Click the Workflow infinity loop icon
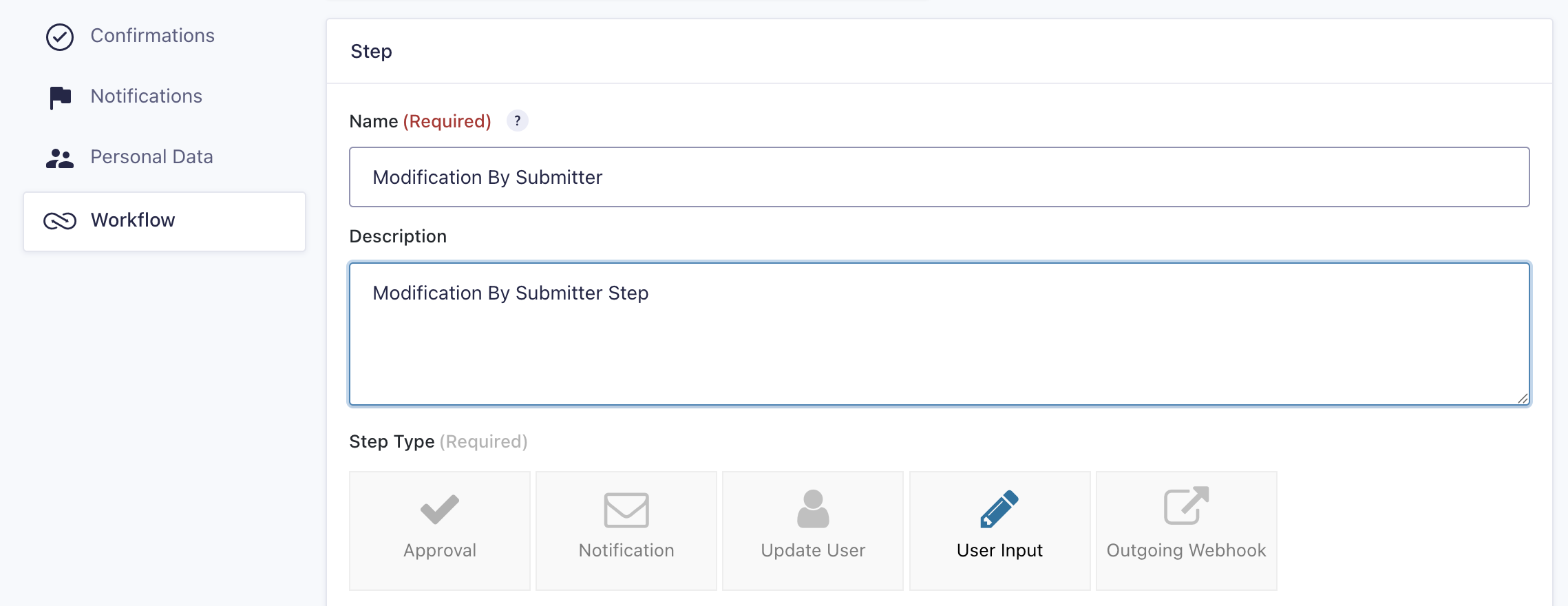 pos(60,221)
